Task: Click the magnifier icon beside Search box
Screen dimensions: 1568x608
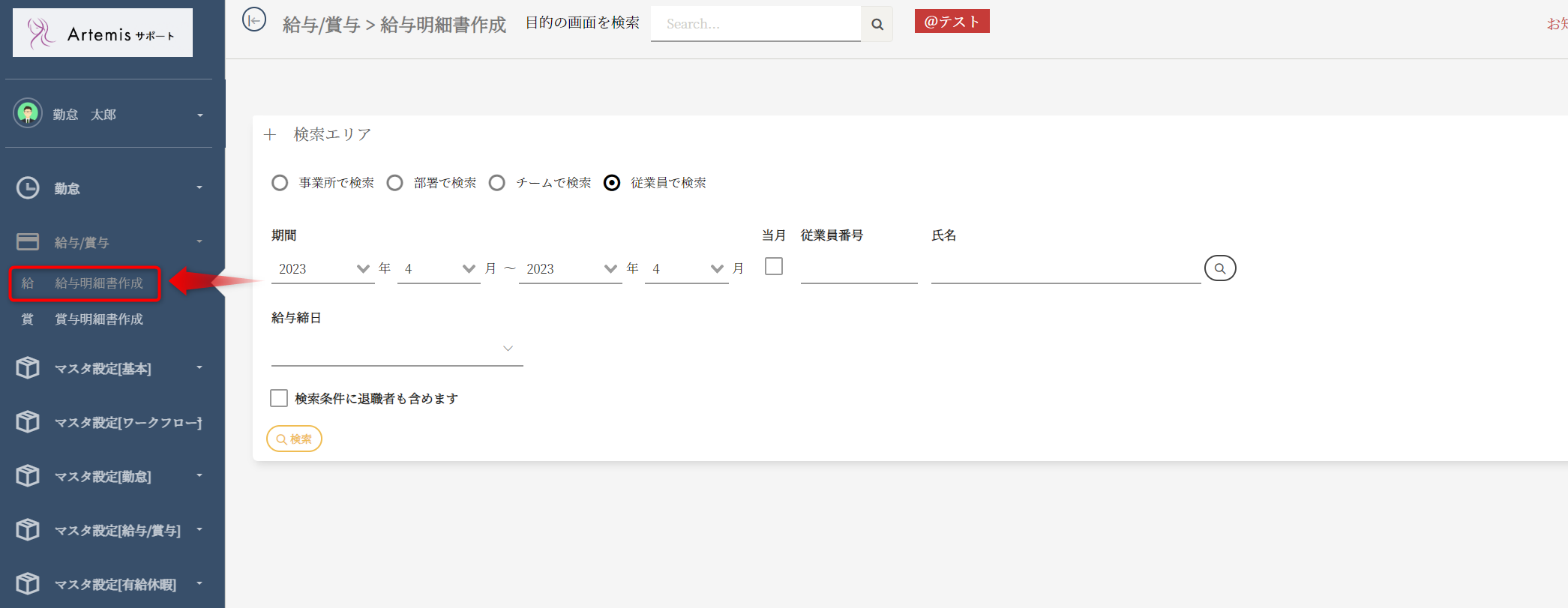Action: tap(877, 24)
